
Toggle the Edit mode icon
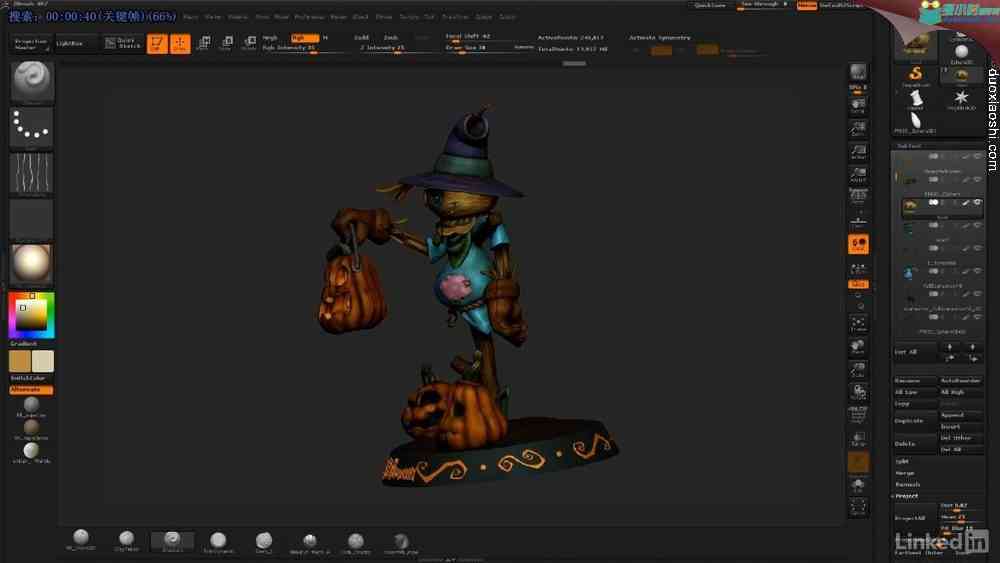(157, 43)
